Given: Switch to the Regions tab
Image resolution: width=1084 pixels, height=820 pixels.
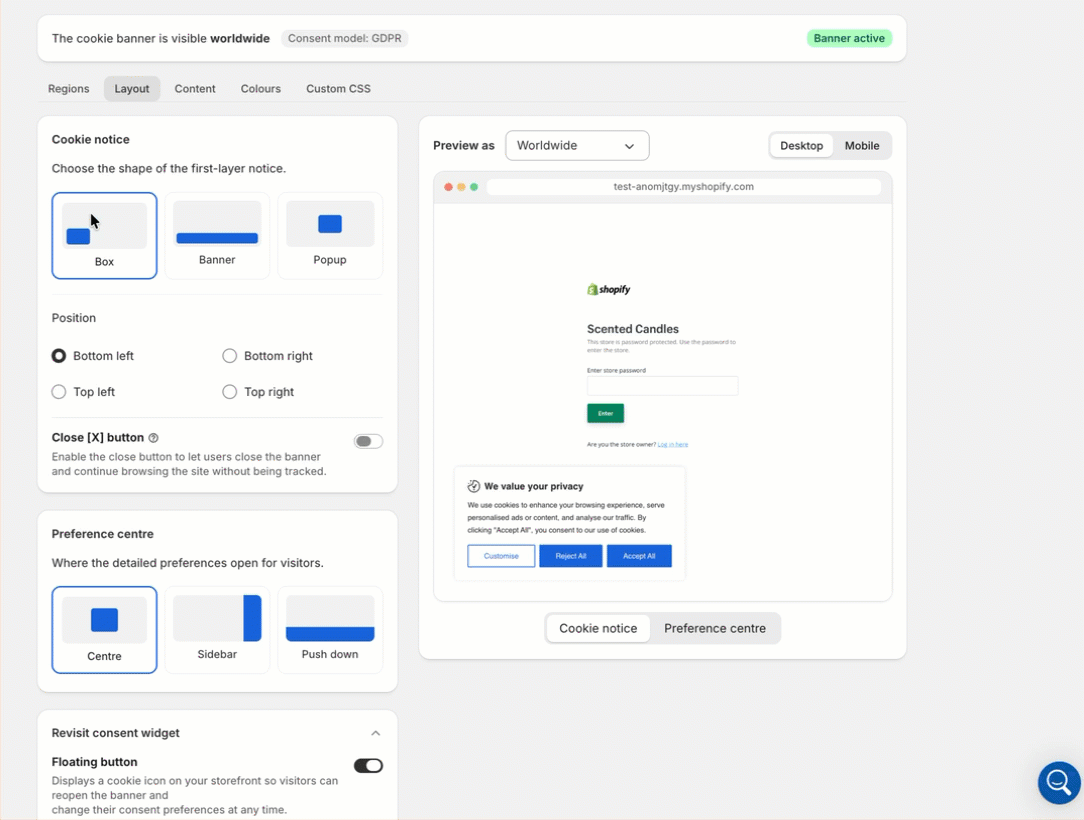Looking at the screenshot, I should [68, 88].
